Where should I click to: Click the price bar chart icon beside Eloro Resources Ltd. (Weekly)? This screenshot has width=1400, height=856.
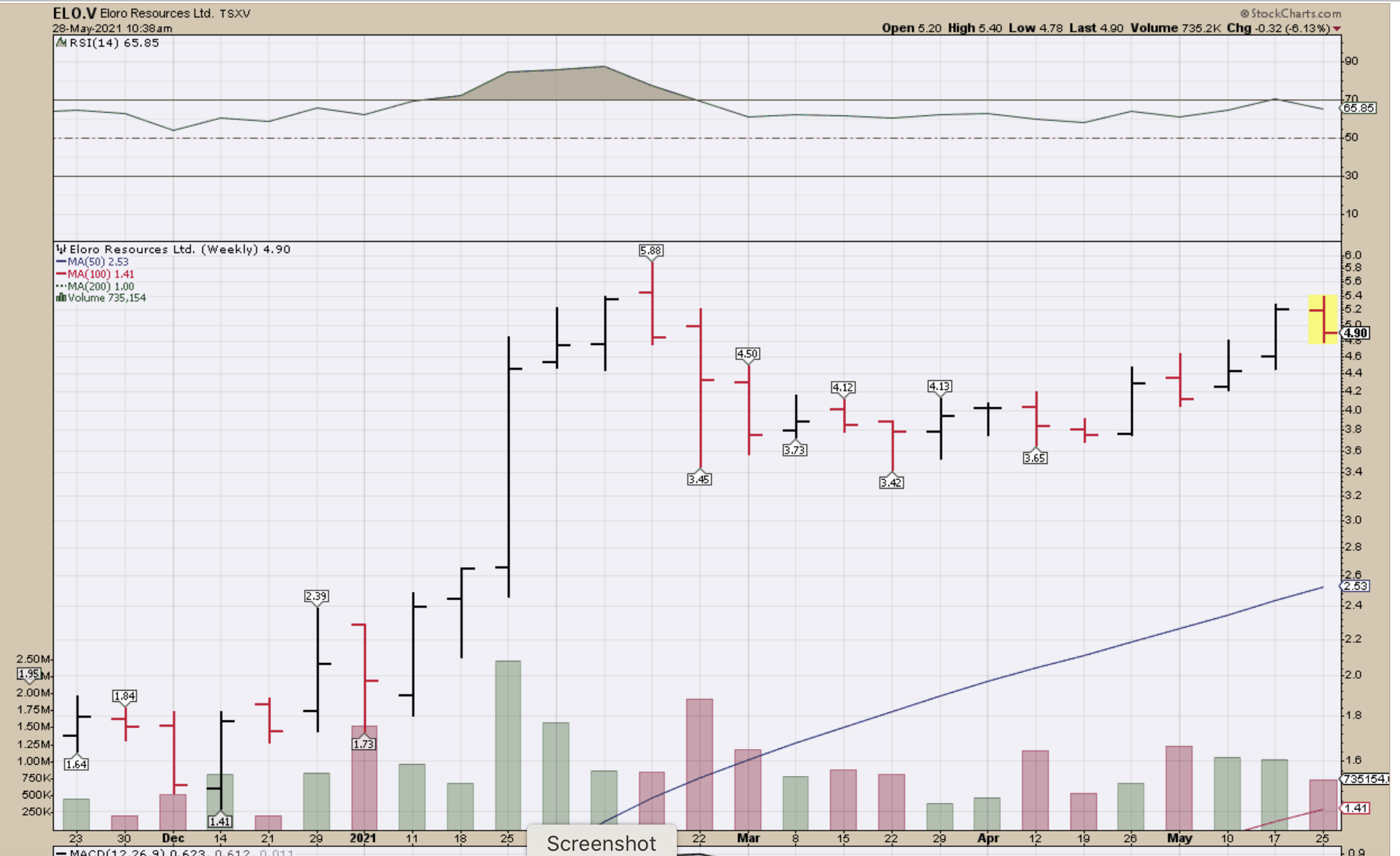pos(61,249)
